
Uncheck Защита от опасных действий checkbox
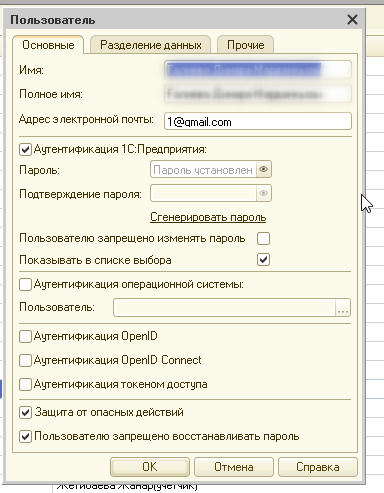tap(25, 413)
